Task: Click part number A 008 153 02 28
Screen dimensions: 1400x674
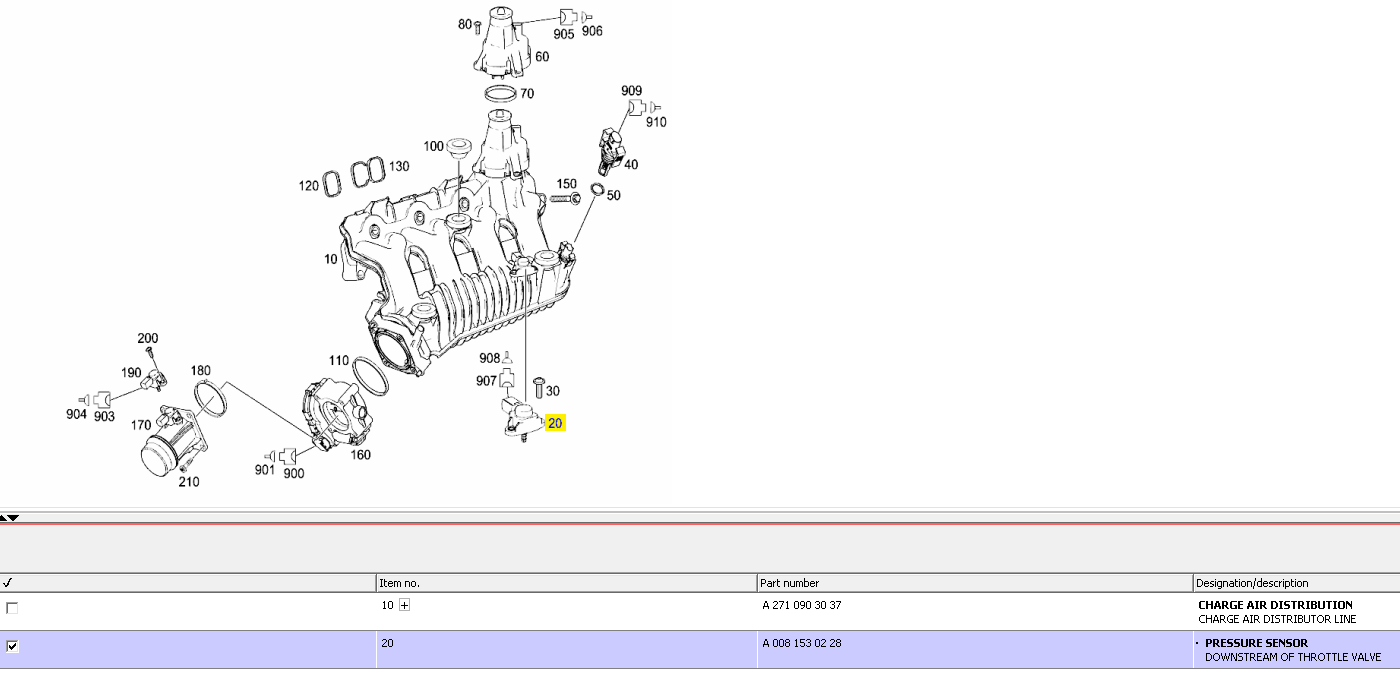Action: point(801,643)
